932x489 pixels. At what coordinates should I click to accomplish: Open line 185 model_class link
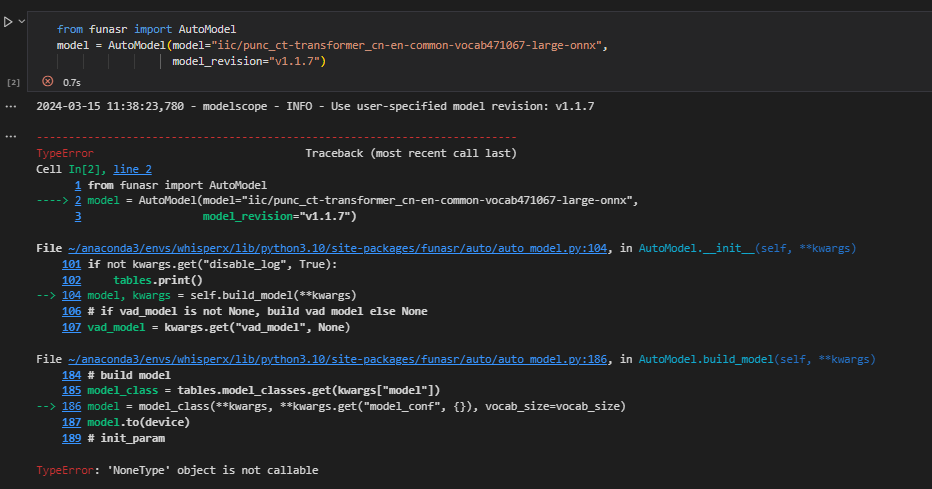[71, 390]
